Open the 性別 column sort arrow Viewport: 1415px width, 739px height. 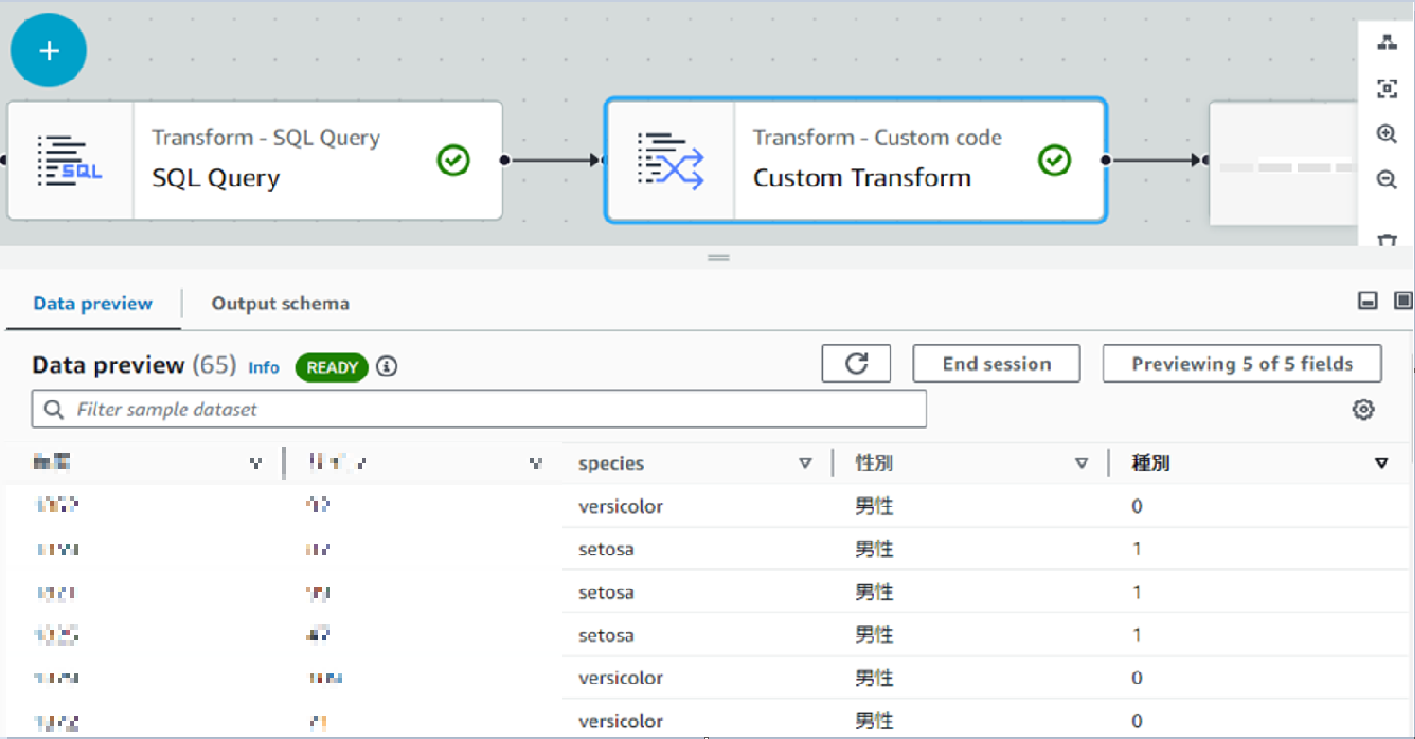[x=1080, y=464]
